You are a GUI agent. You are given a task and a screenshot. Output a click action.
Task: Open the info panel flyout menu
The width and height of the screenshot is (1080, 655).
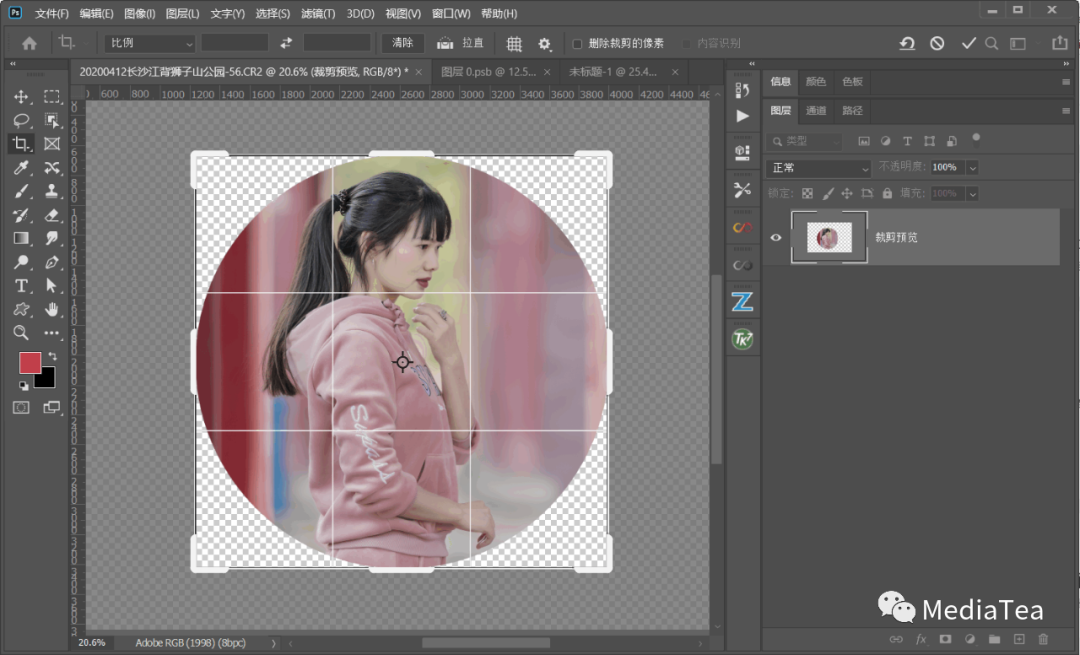point(1066,81)
